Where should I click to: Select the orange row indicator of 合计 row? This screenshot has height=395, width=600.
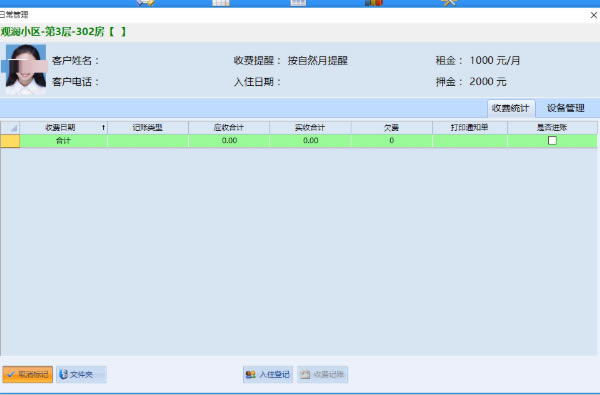pos(10,140)
